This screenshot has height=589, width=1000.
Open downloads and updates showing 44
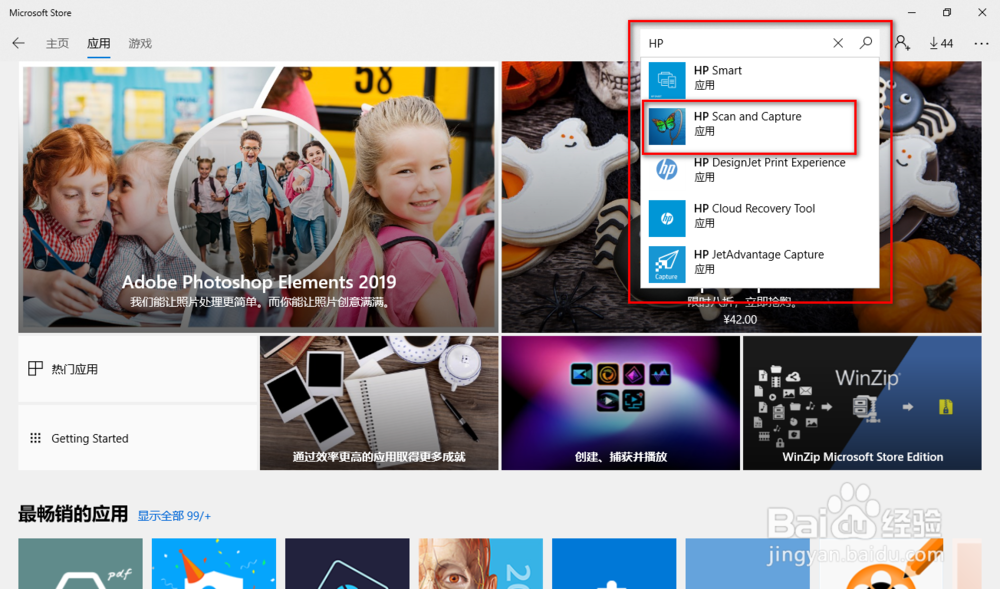coord(941,43)
